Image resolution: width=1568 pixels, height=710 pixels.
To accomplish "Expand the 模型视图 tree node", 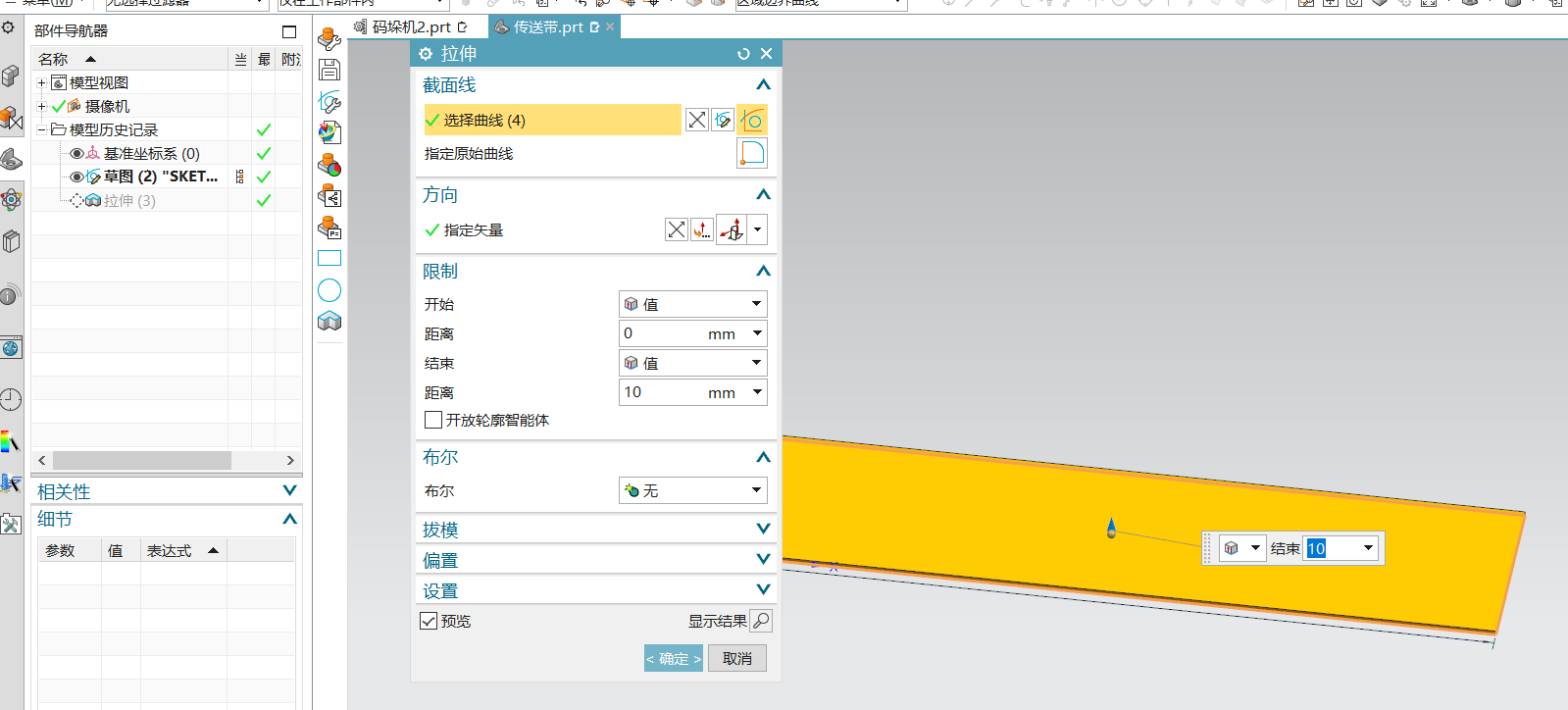I will [x=42, y=82].
